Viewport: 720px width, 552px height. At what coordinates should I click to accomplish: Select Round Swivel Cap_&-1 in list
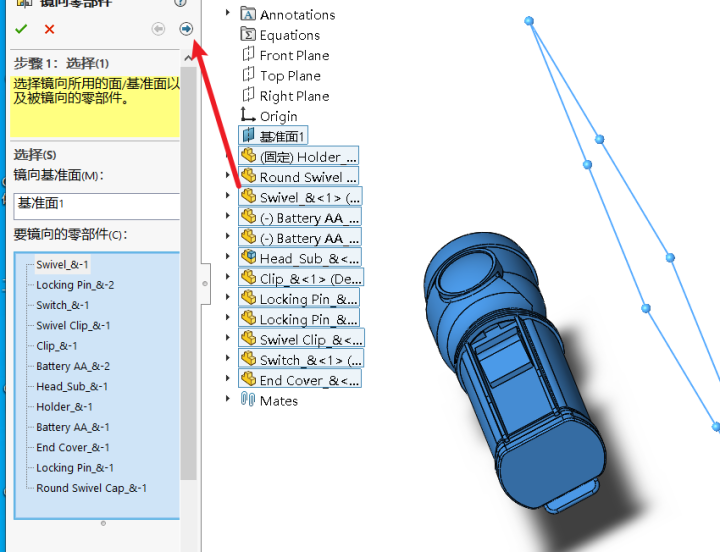[91, 488]
